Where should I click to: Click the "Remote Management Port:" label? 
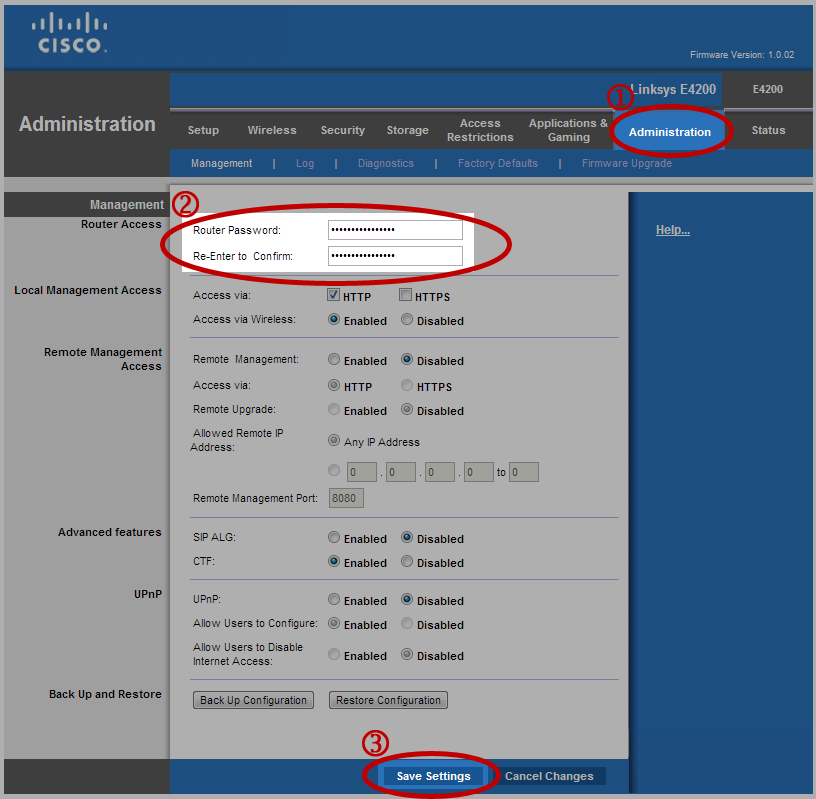pos(255,498)
